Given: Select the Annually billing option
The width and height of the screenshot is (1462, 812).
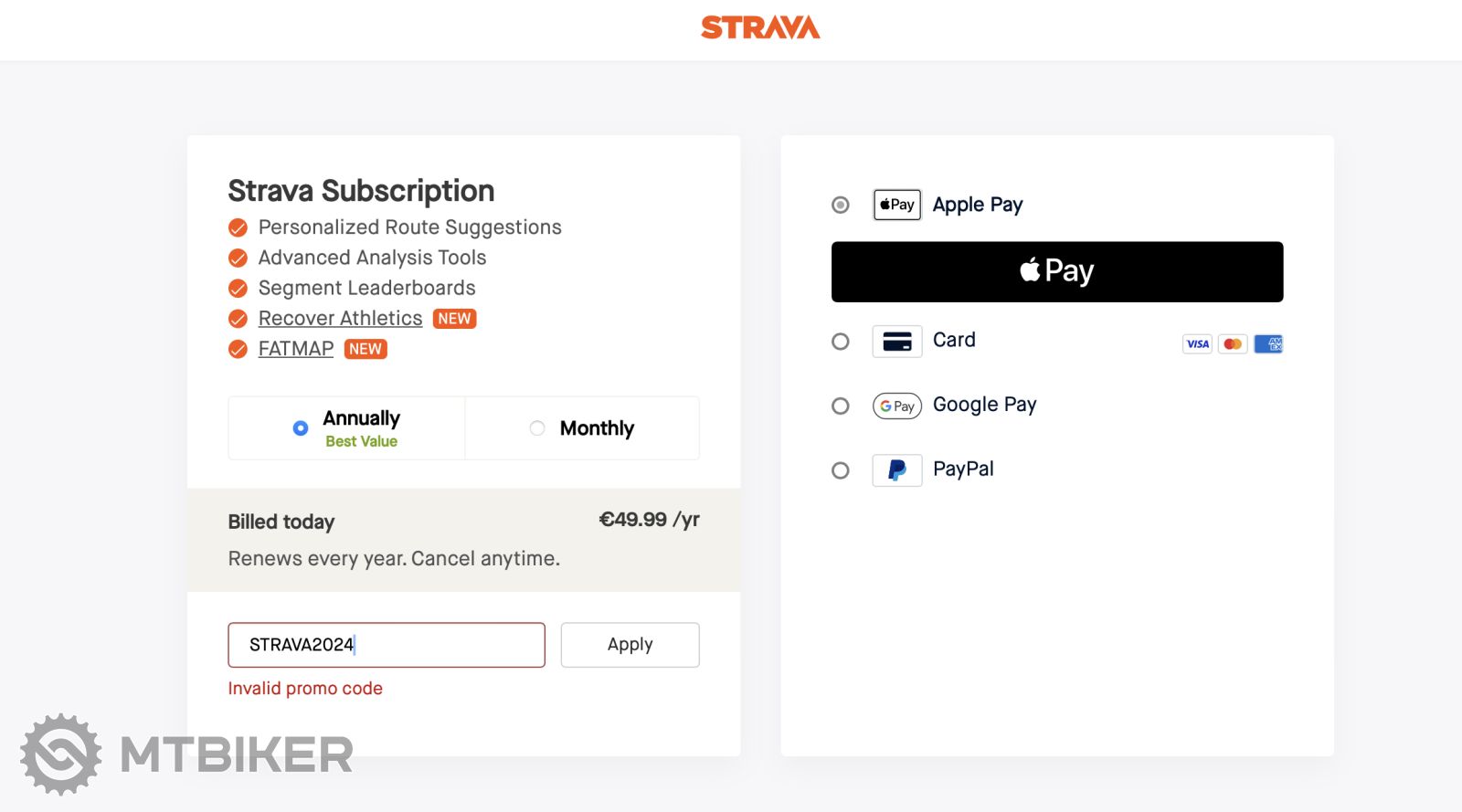Looking at the screenshot, I should tap(301, 428).
